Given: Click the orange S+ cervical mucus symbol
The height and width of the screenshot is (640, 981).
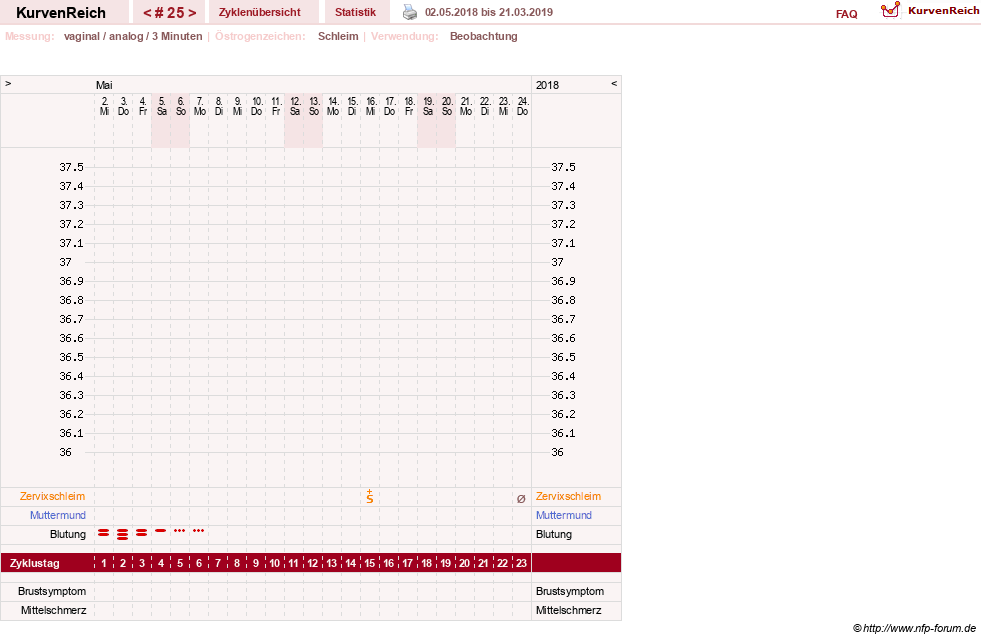Looking at the screenshot, I should click(370, 497).
